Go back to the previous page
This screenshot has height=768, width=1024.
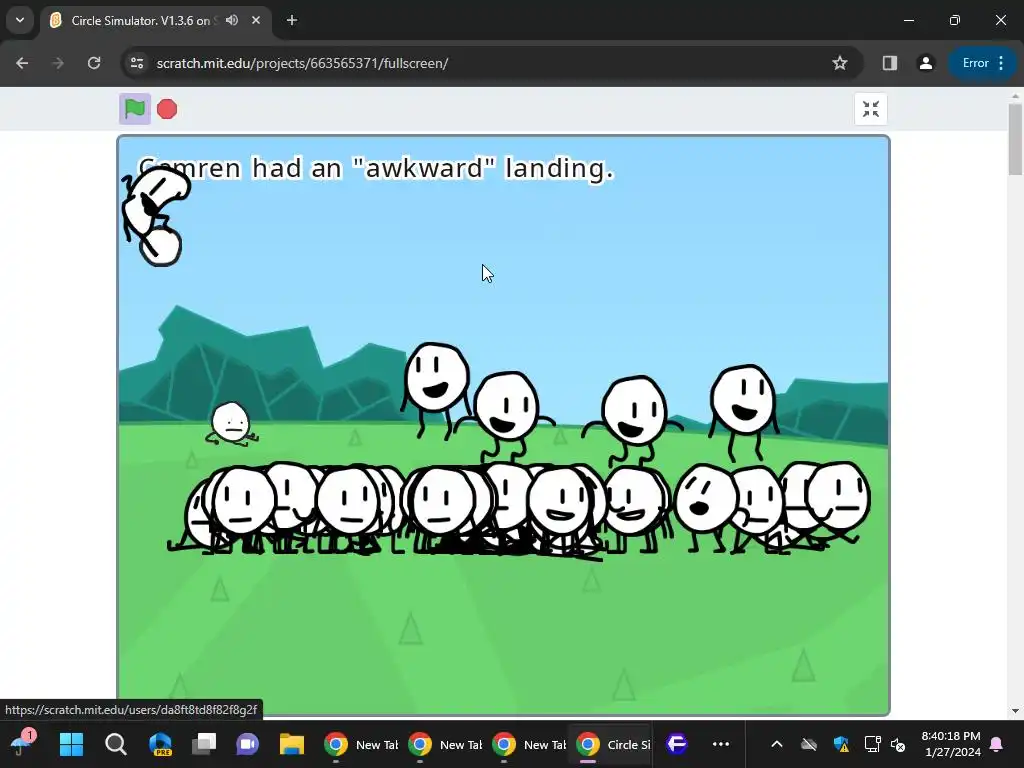point(22,63)
